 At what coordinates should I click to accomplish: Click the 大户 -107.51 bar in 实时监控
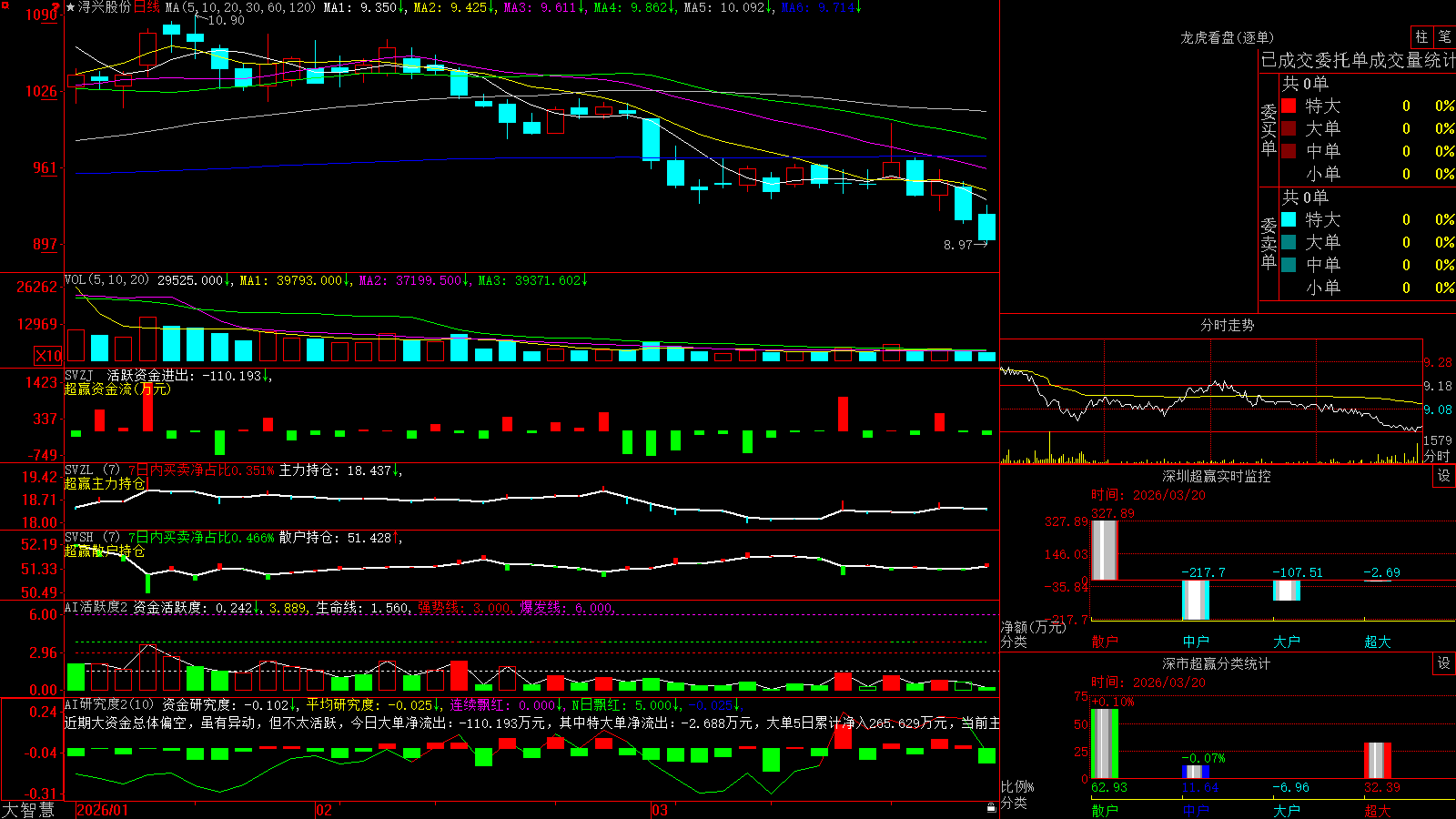(x=1287, y=590)
